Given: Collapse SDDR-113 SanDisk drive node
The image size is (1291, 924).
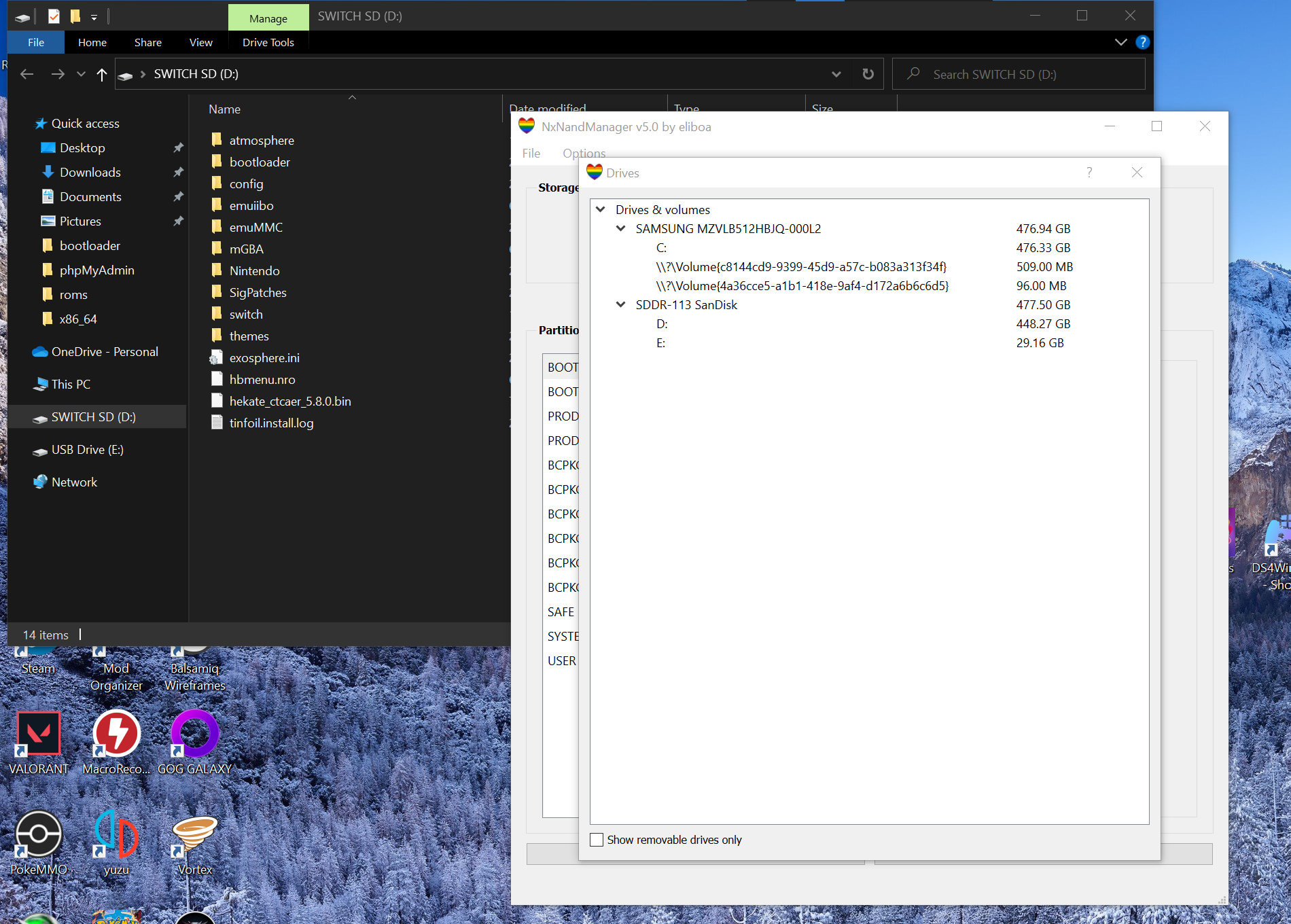Looking at the screenshot, I should pos(620,304).
